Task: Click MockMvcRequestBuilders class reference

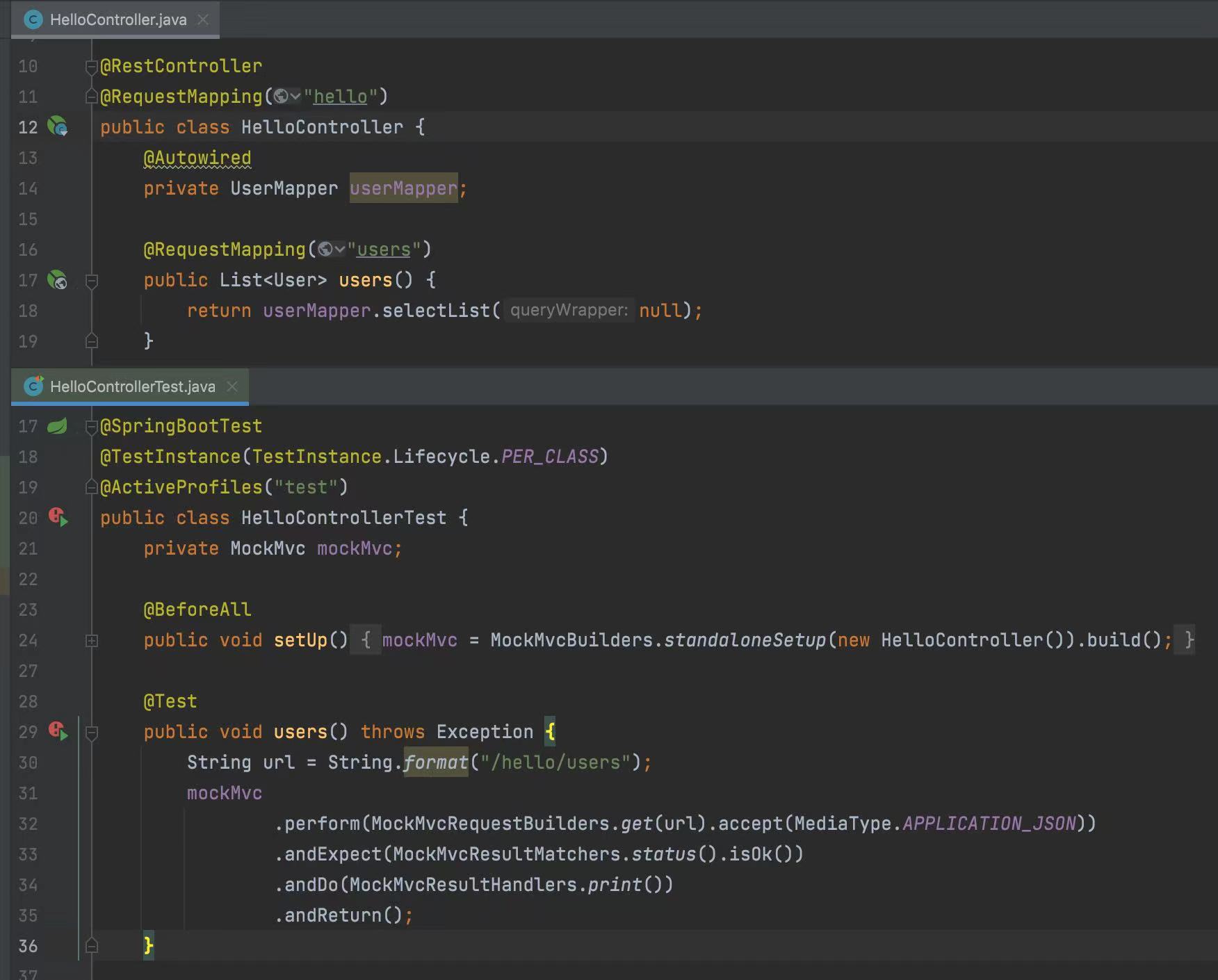Action: click(x=490, y=824)
